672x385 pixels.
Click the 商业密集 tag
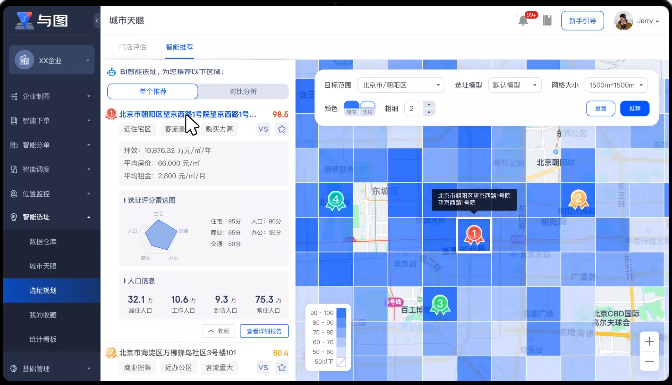tap(137, 367)
